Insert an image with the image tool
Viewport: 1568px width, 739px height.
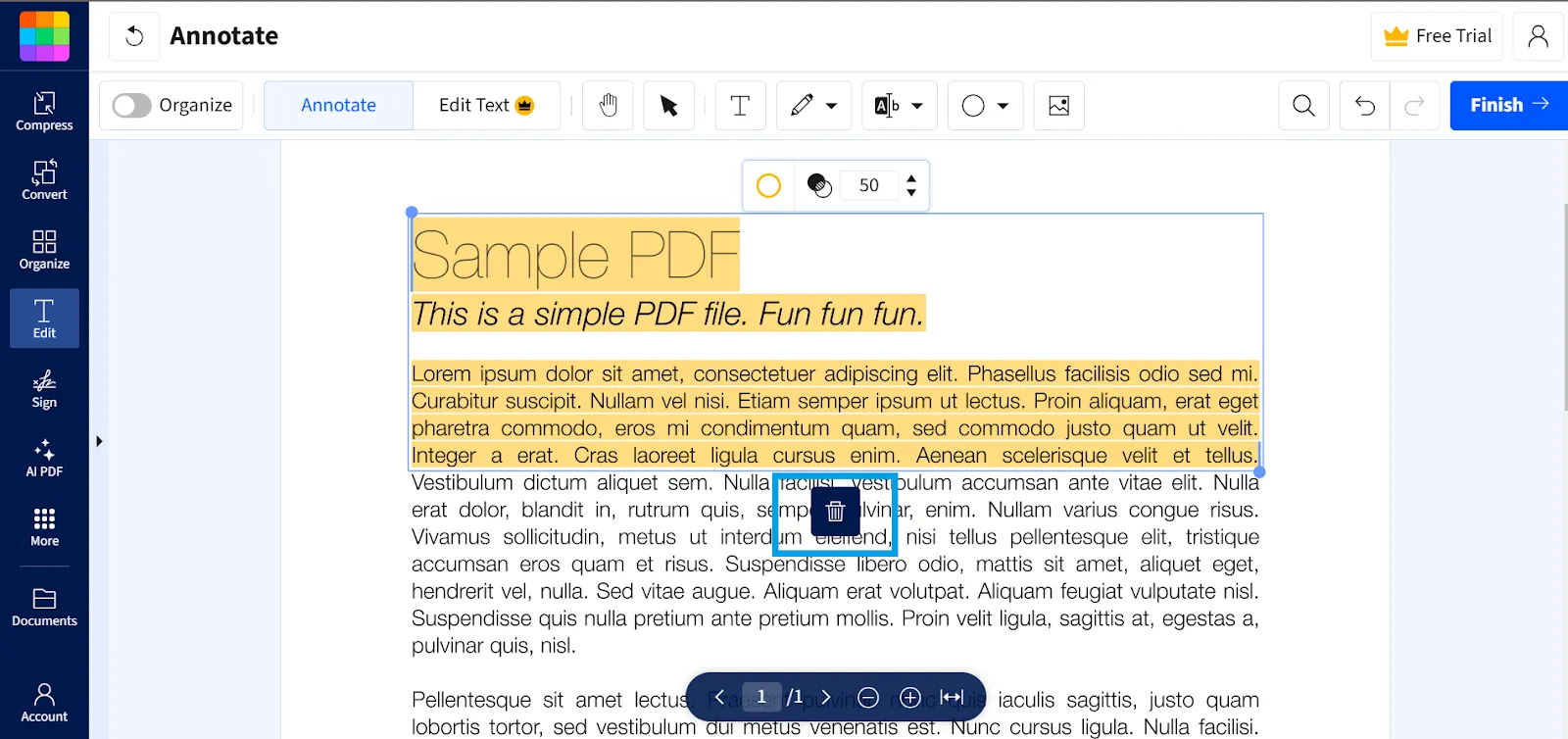[x=1058, y=105]
